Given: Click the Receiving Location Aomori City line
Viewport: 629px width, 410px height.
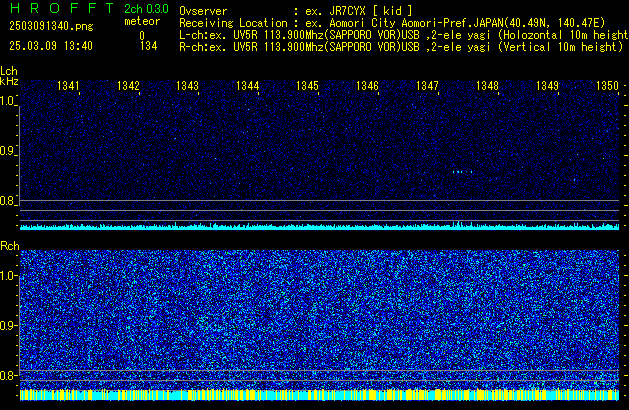Looking at the screenshot, I should click(x=392, y=23).
